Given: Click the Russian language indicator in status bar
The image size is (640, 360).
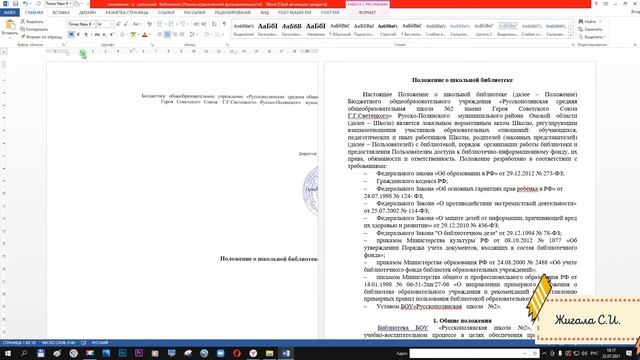Looking at the screenshot, I should (x=100, y=343).
